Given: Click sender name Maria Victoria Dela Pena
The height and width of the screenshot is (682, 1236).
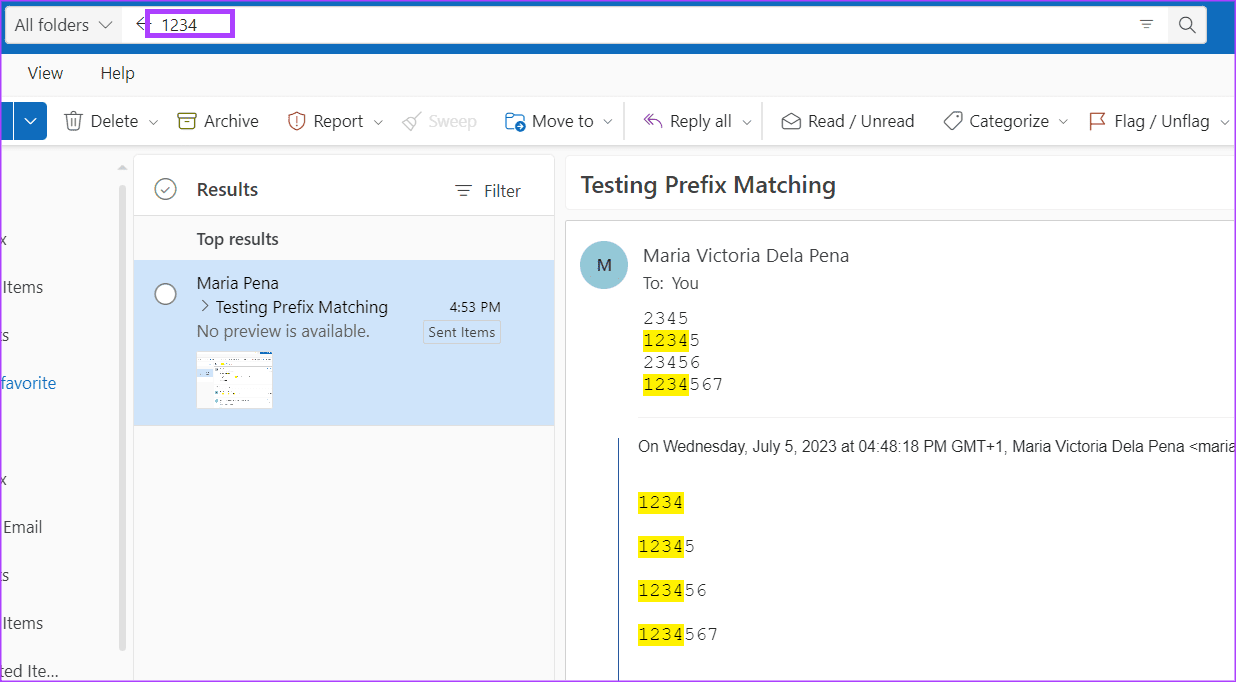Looking at the screenshot, I should tap(746, 255).
